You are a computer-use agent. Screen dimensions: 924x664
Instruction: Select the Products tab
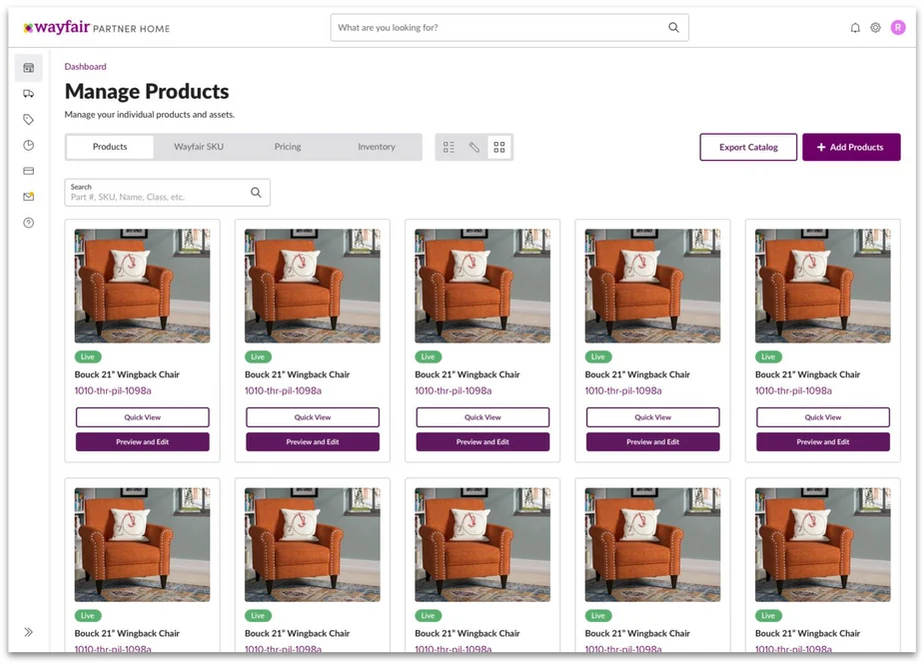tap(110, 147)
